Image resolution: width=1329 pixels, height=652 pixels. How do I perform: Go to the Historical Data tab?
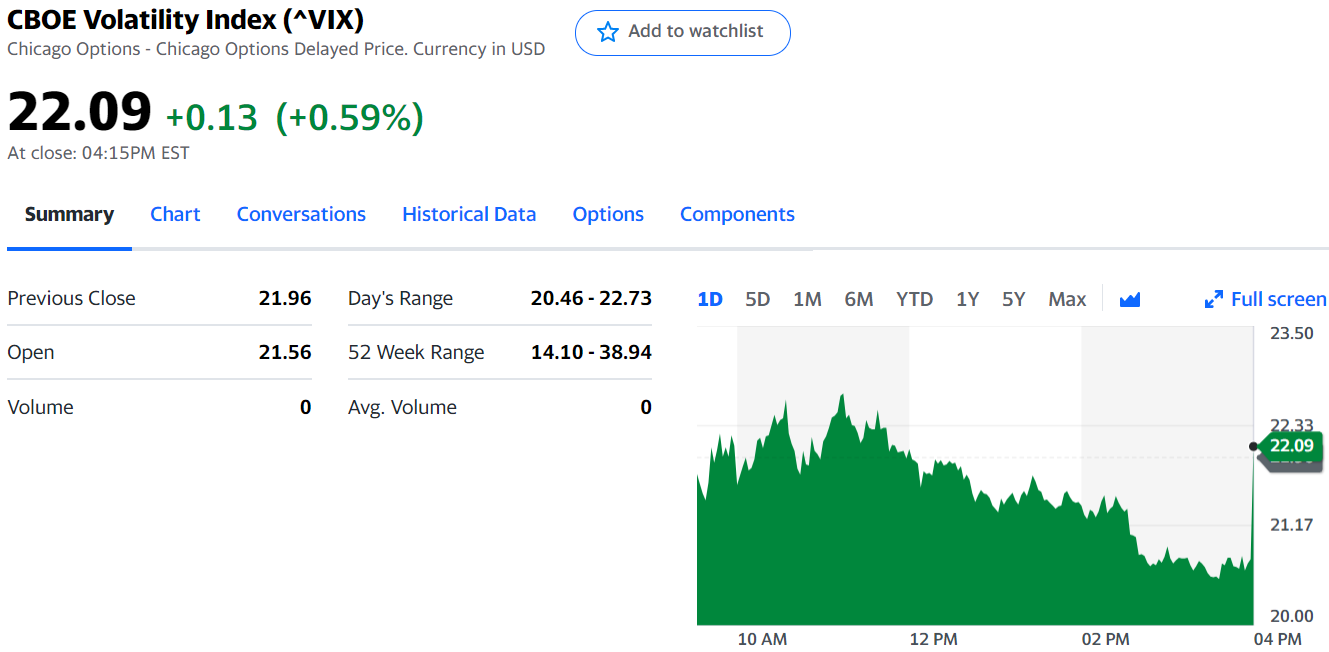469,214
